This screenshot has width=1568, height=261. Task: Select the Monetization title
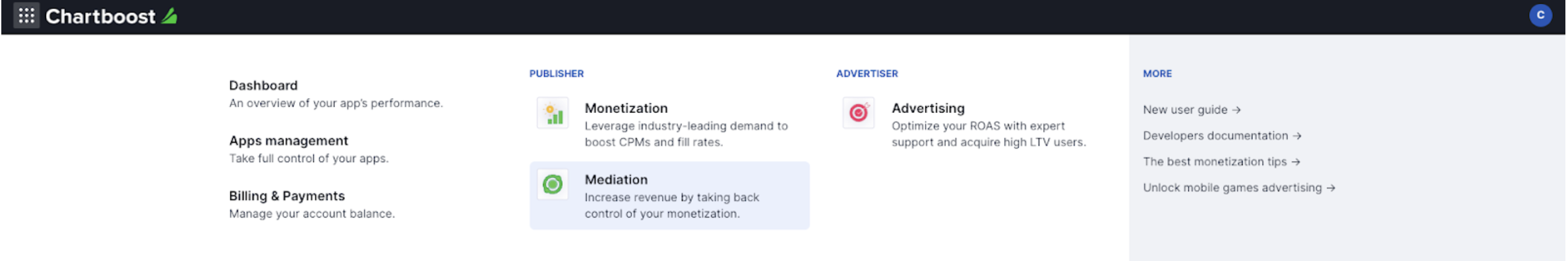(x=626, y=108)
